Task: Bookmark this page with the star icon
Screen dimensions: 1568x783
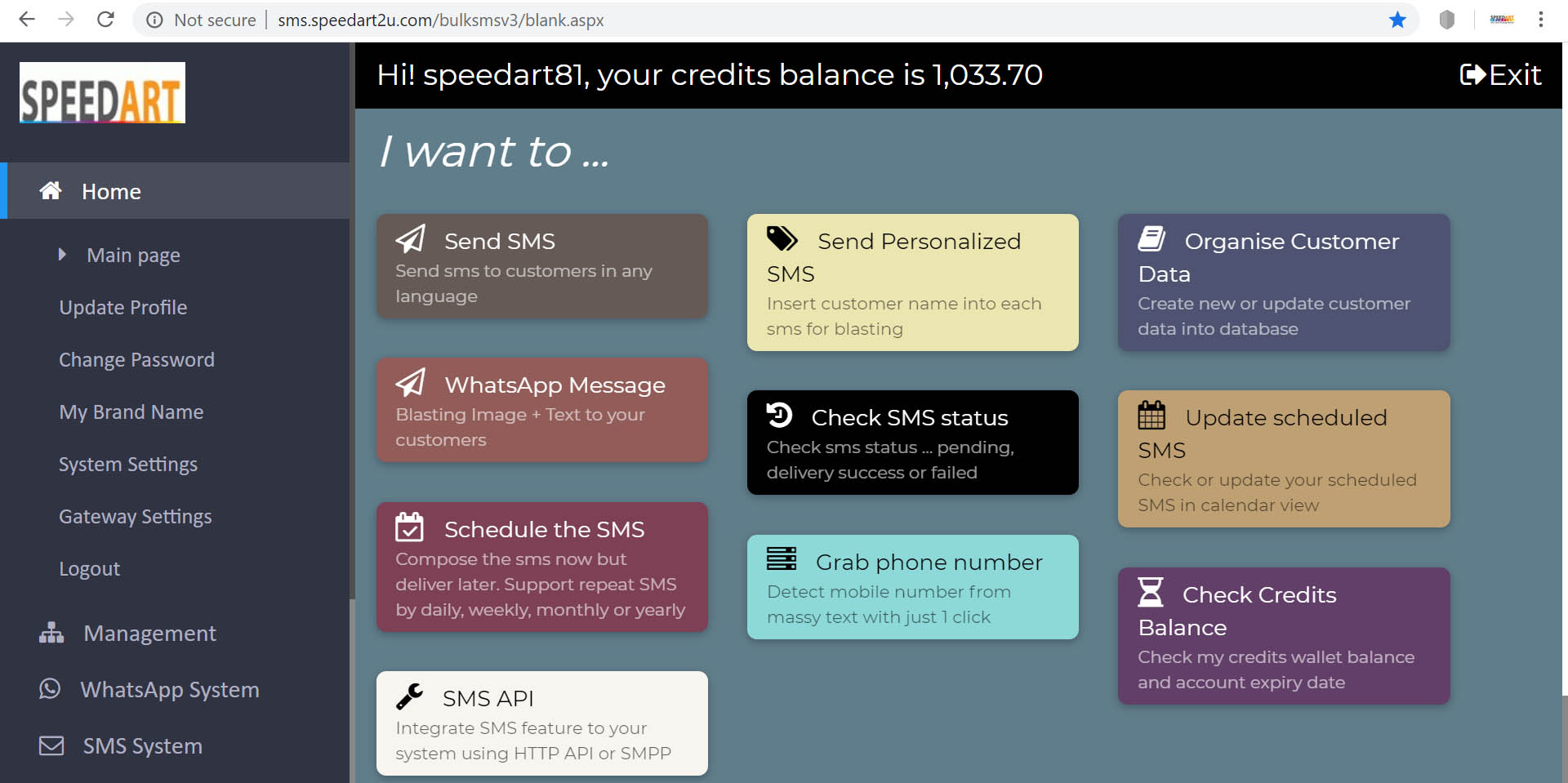Action: click(x=1398, y=20)
